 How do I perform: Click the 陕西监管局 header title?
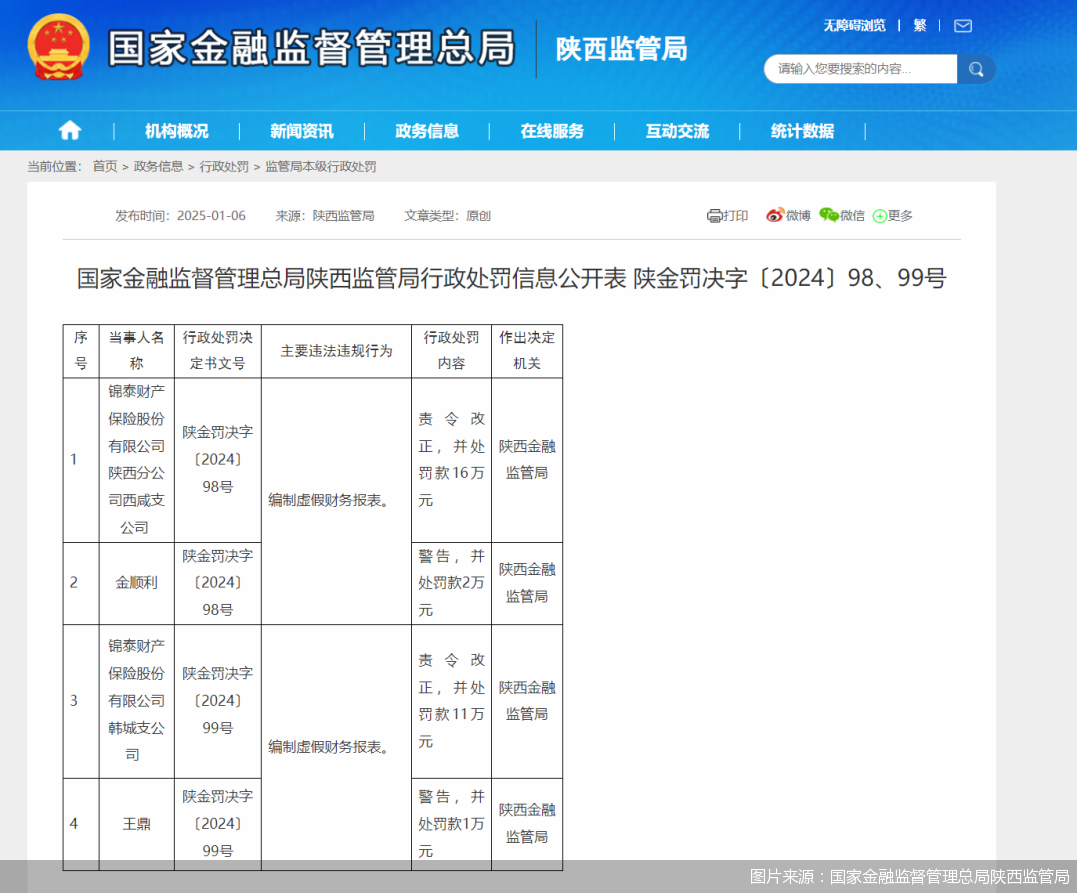[622, 49]
